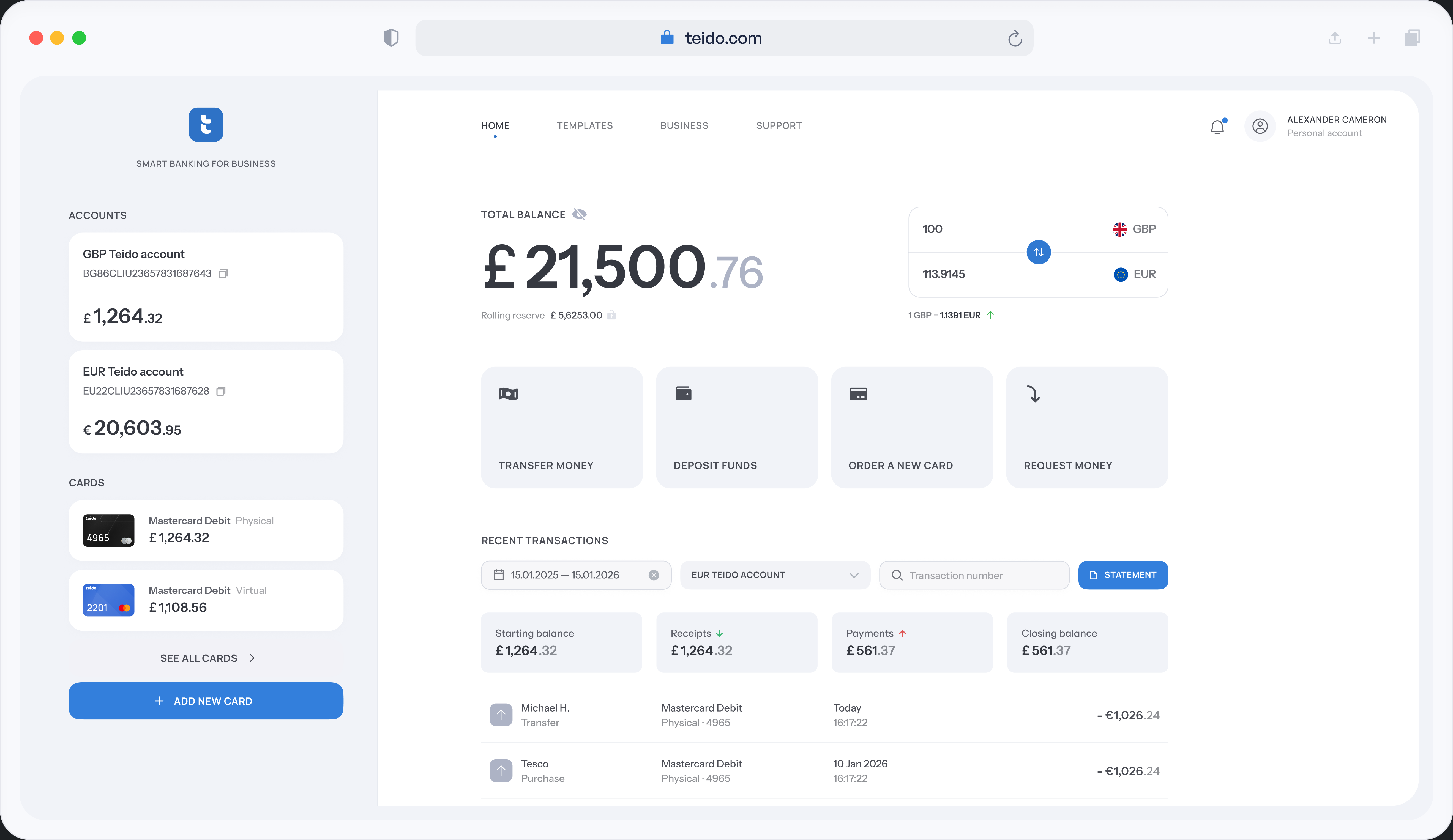This screenshot has height=840, width=1453.
Task: Click the browser share icon
Action: [x=1335, y=38]
